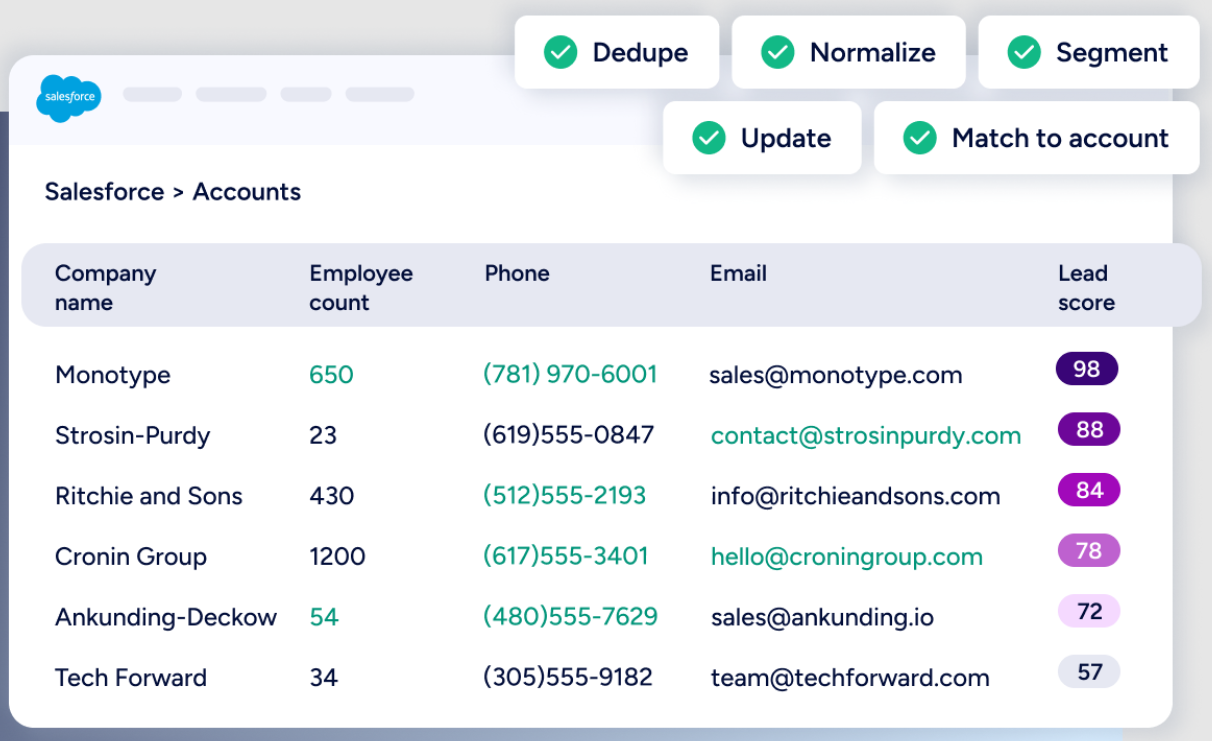Click the green checkmark beside Normalize
1212x741 pixels.
point(778,52)
